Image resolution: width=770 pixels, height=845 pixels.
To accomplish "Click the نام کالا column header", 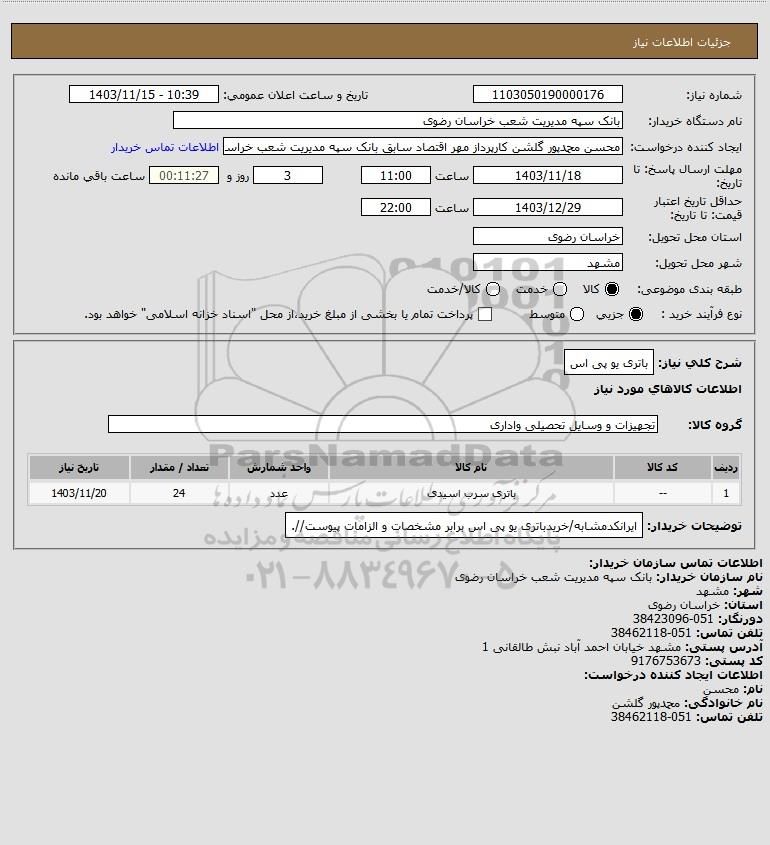I will tap(471, 467).
